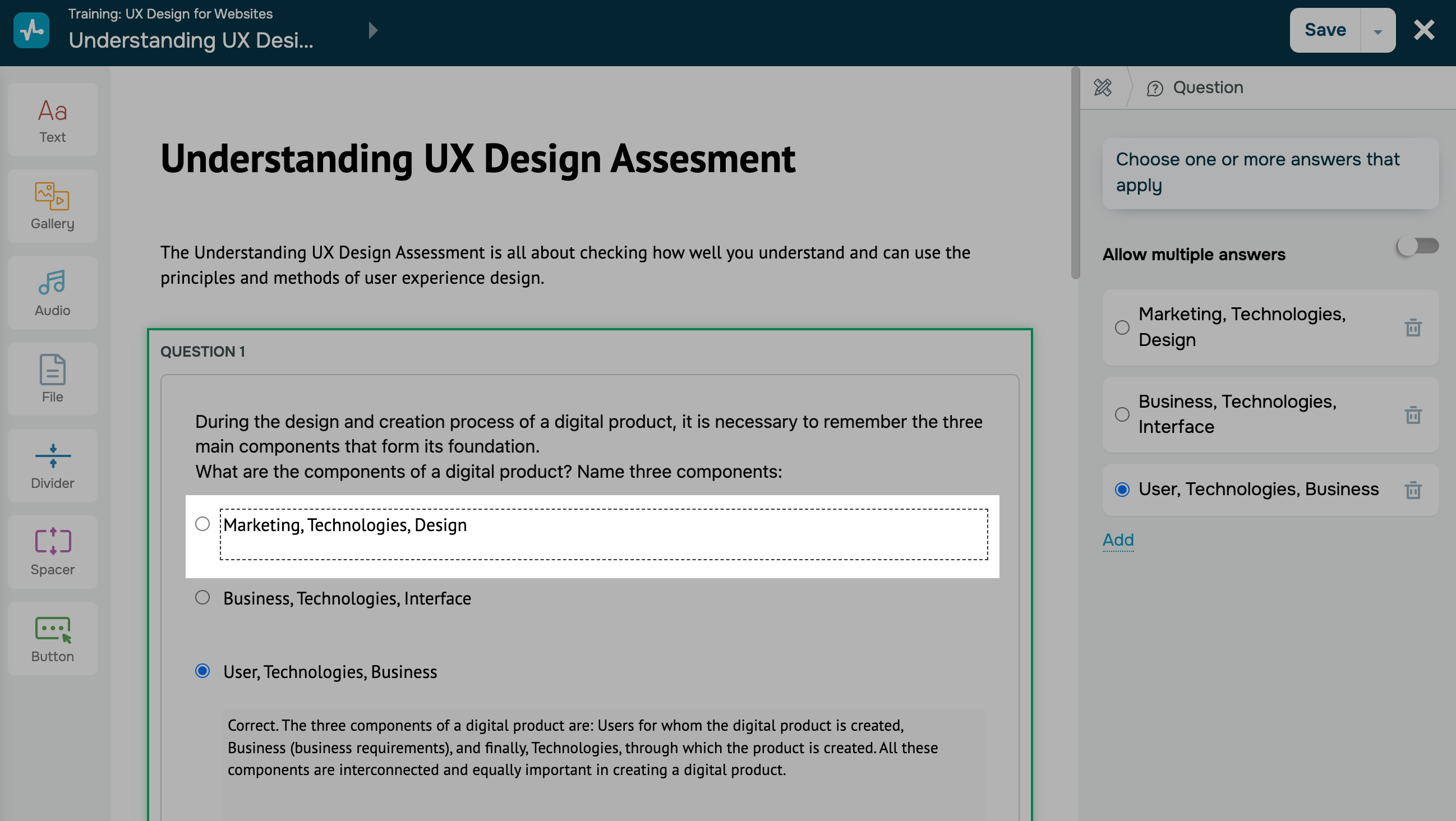Edit 'Choose one or more answers' field
This screenshot has width=1456, height=821.
pos(1269,173)
